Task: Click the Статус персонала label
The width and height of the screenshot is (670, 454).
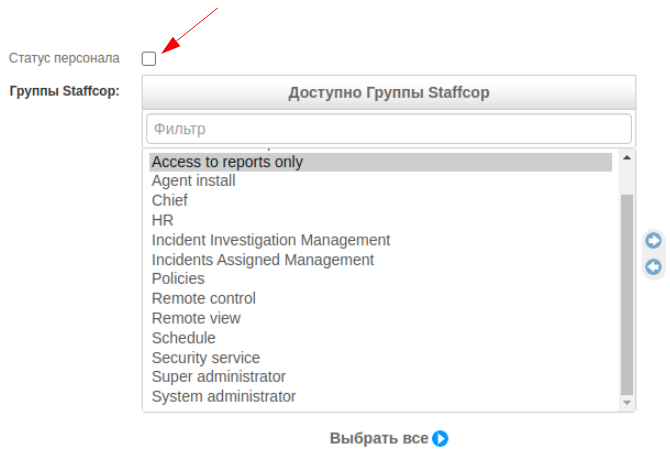Action: click(x=64, y=58)
